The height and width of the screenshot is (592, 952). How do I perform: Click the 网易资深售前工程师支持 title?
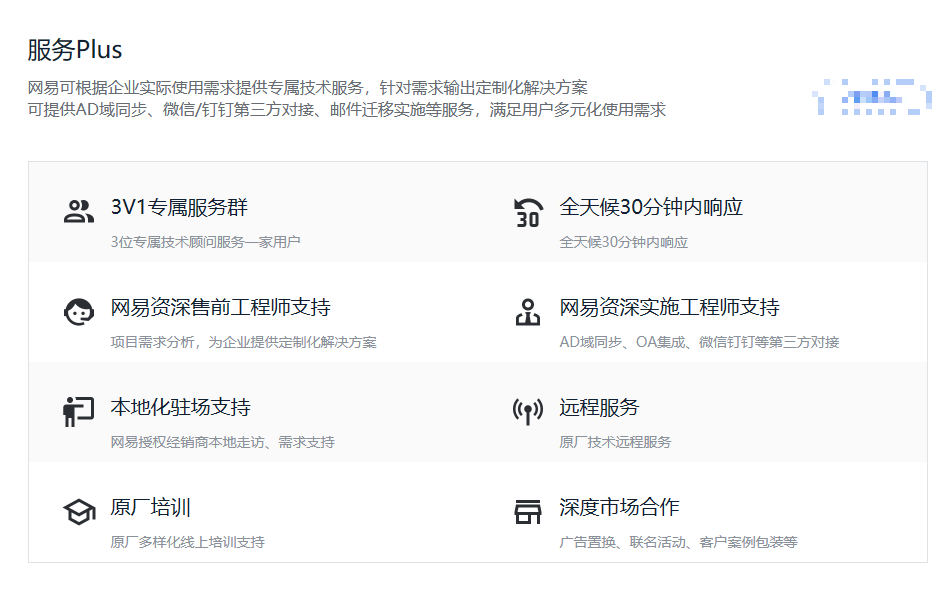tap(220, 307)
